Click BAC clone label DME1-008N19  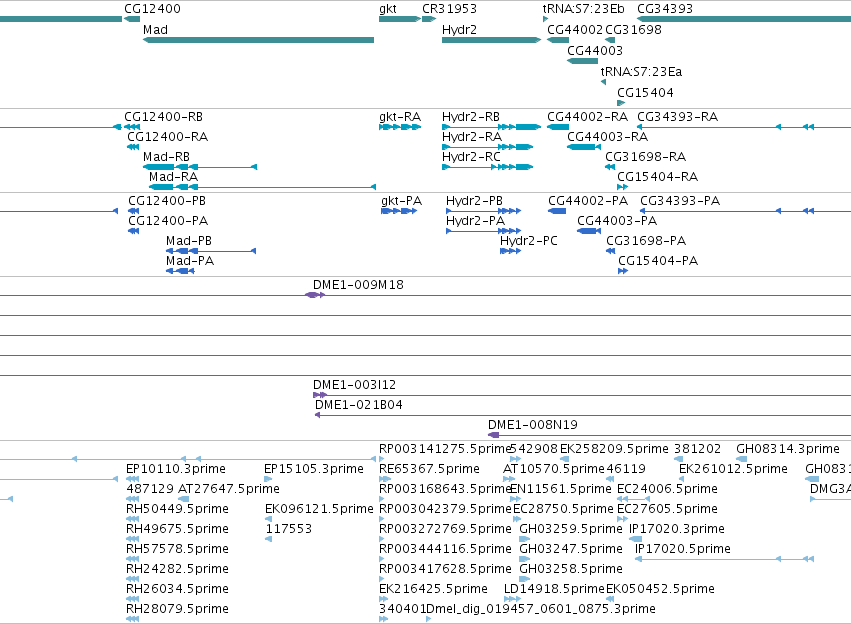[x=532, y=425]
